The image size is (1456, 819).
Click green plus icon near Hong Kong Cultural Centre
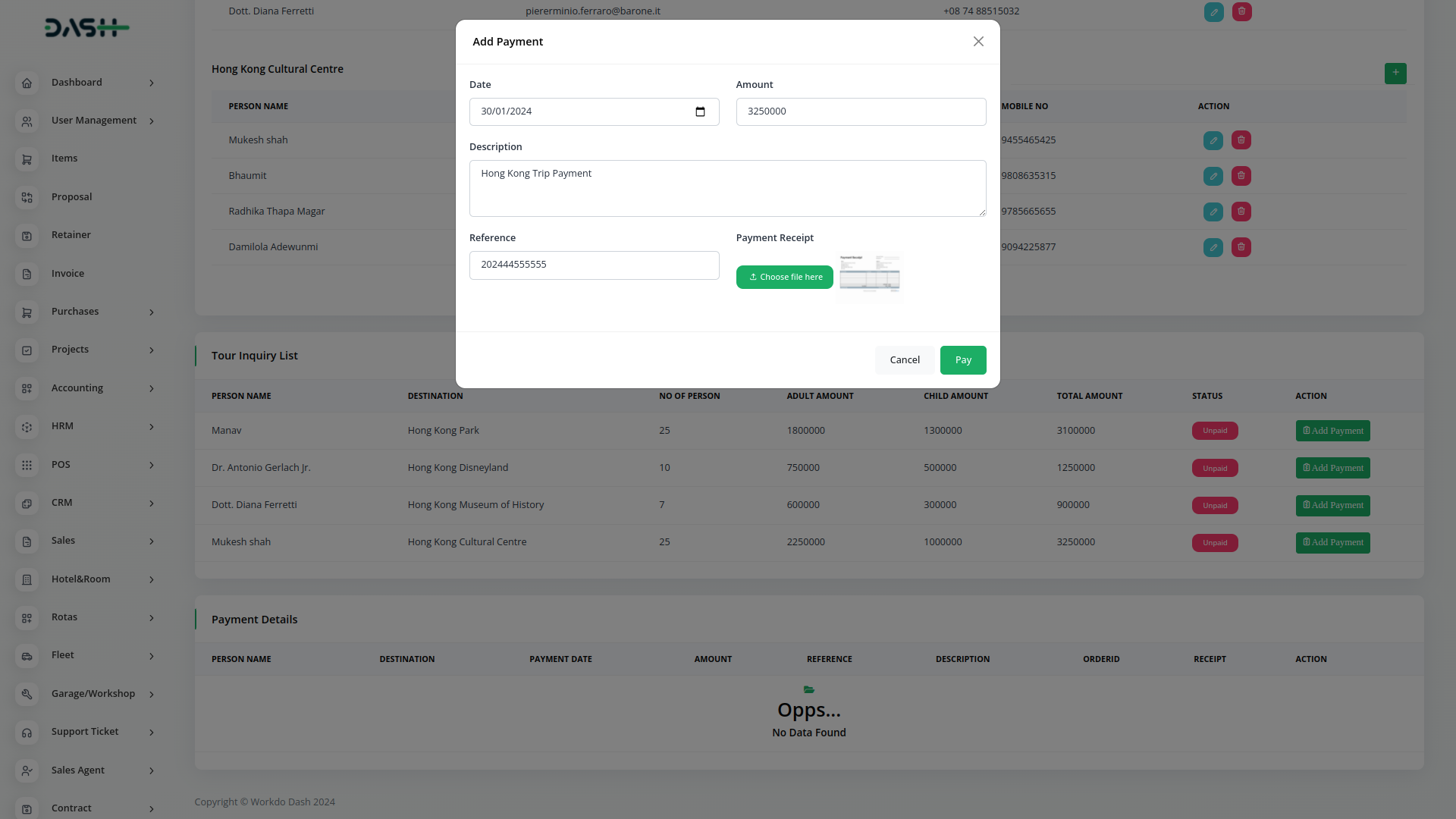click(1395, 73)
